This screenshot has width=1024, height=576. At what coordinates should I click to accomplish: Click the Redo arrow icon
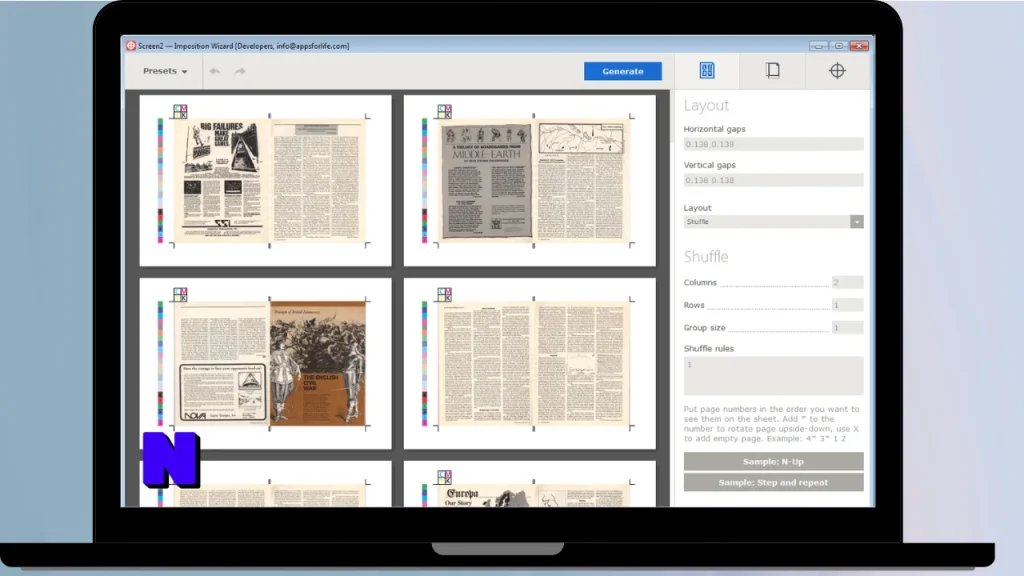click(240, 71)
